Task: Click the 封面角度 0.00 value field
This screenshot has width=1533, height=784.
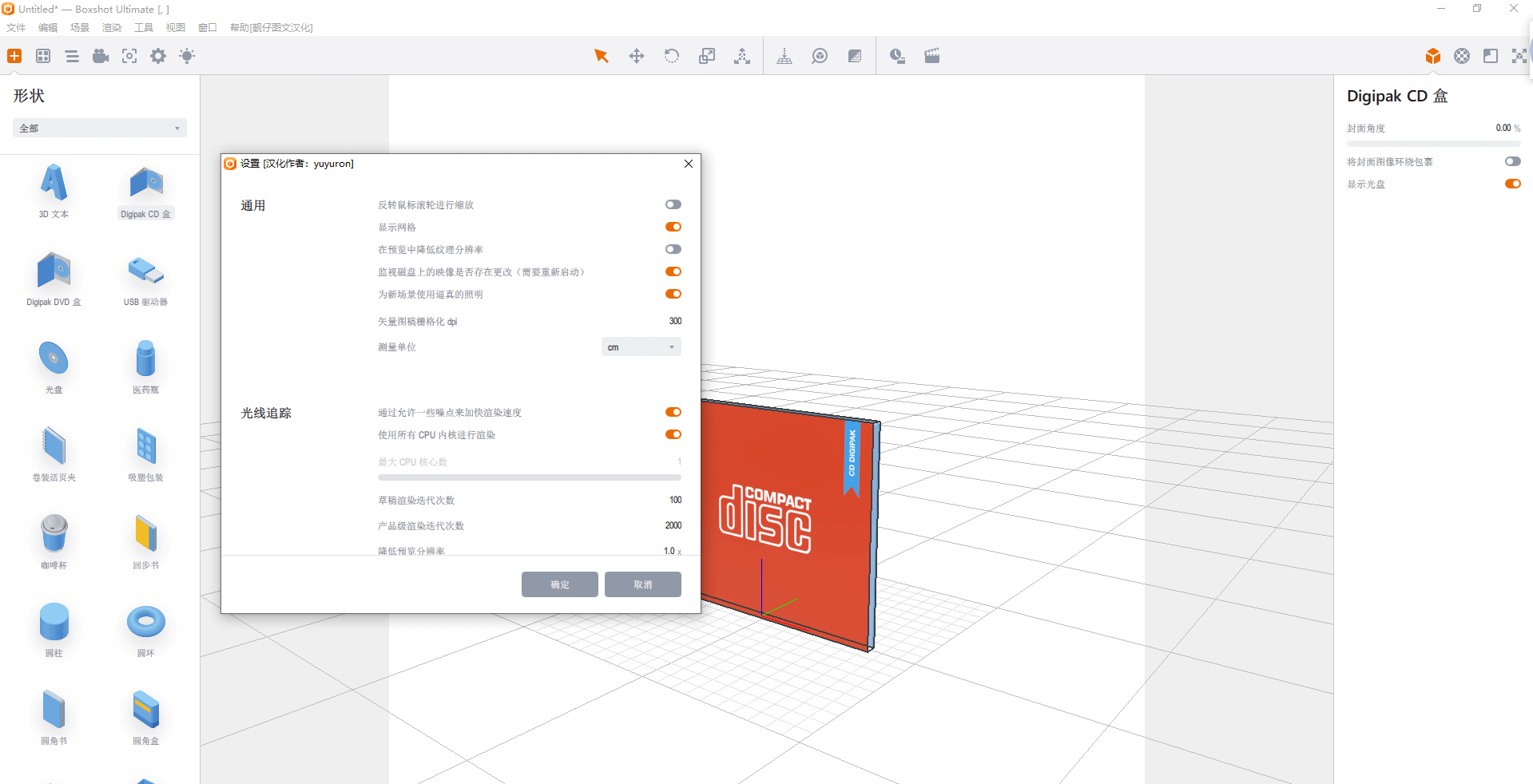Action: [x=1503, y=128]
